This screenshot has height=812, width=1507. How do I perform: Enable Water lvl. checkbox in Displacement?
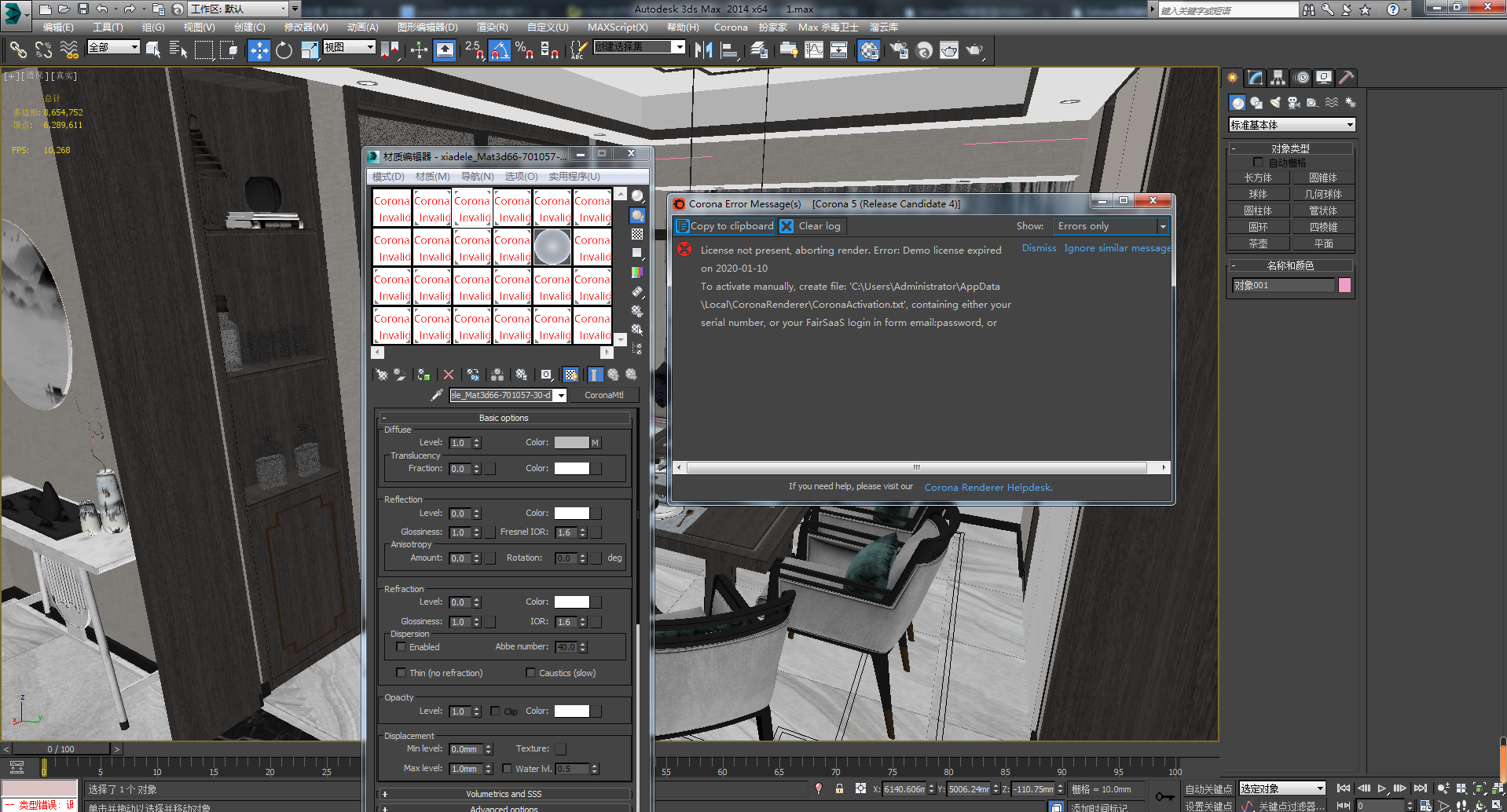pos(507,769)
